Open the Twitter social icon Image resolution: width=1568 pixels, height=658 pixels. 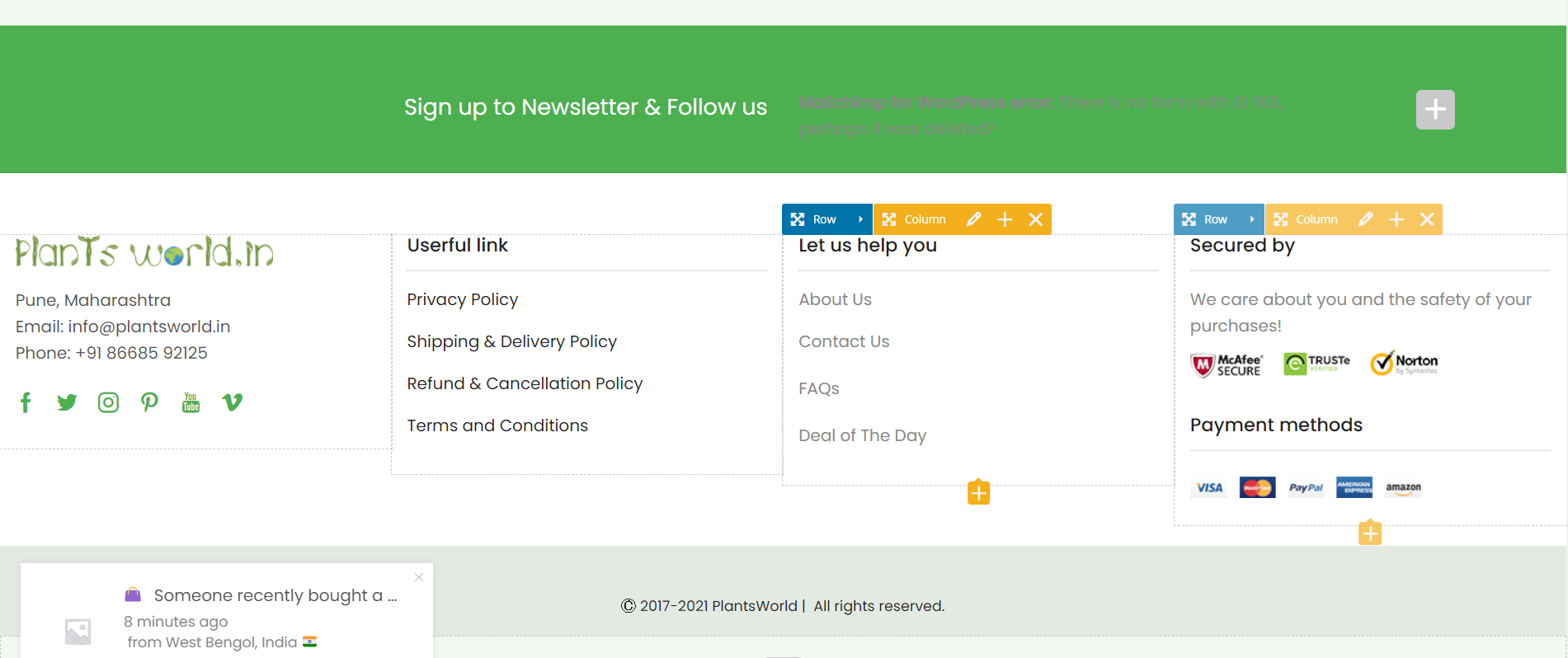[x=67, y=402]
